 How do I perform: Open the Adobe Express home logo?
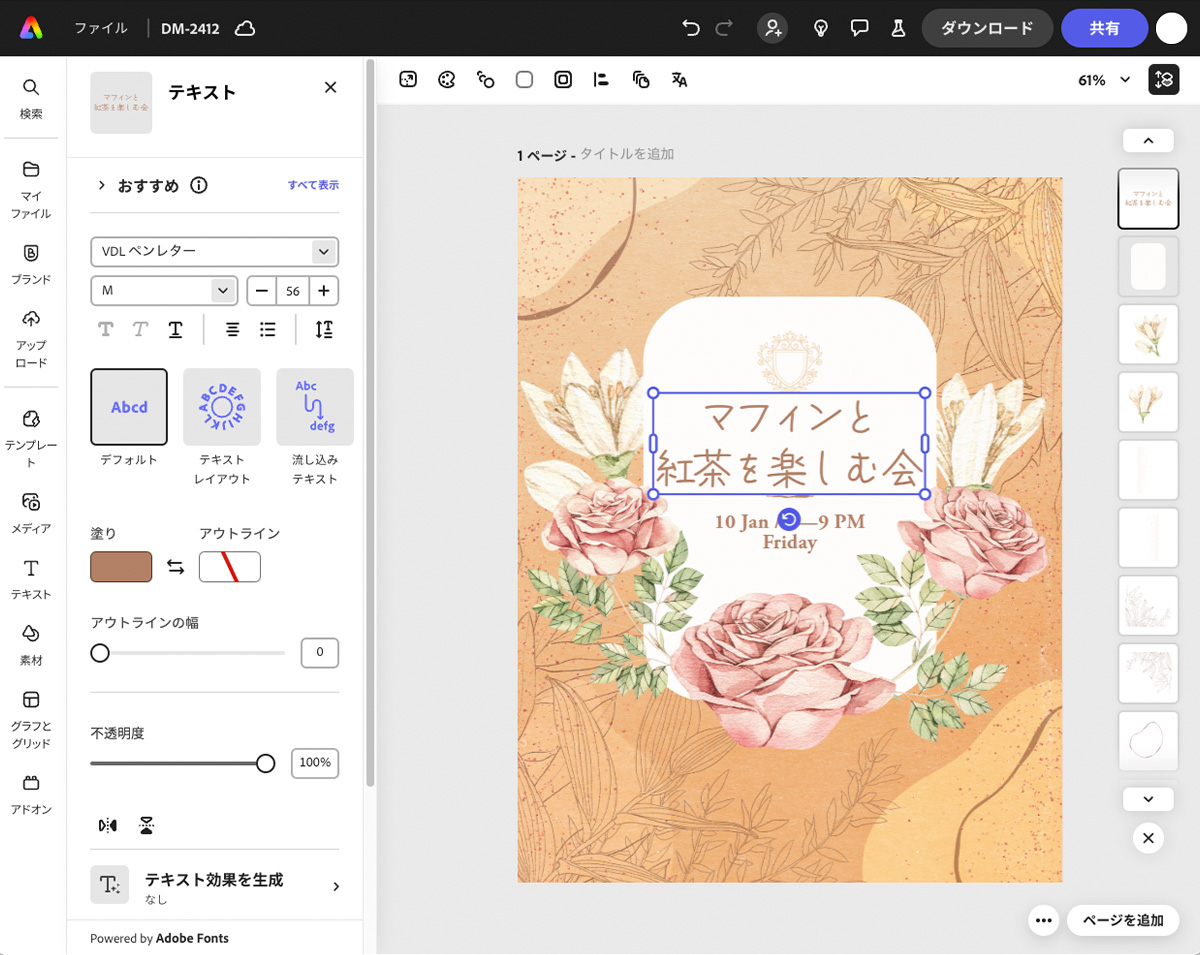(31, 28)
